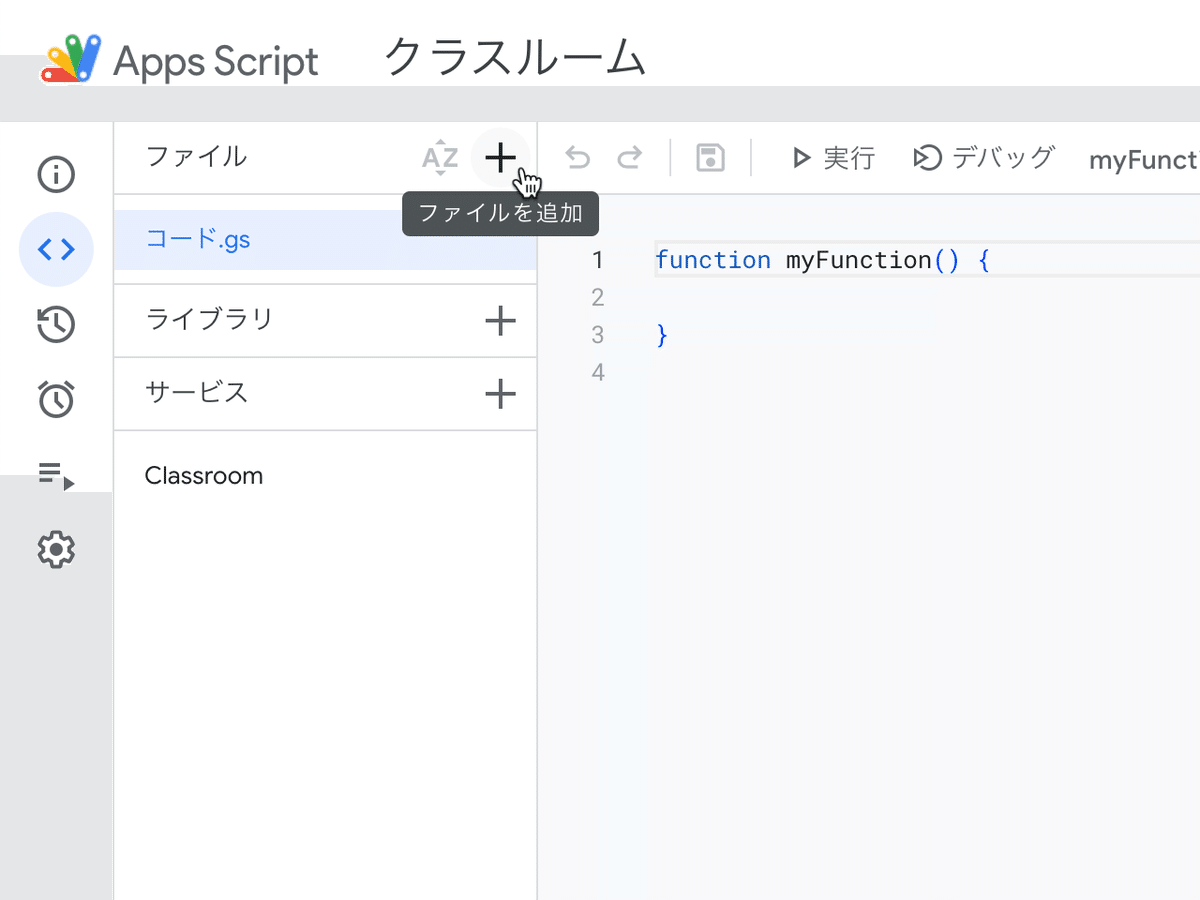This screenshot has height=900, width=1200.
Task: Click line number 3 in the editor
Action: point(598,335)
